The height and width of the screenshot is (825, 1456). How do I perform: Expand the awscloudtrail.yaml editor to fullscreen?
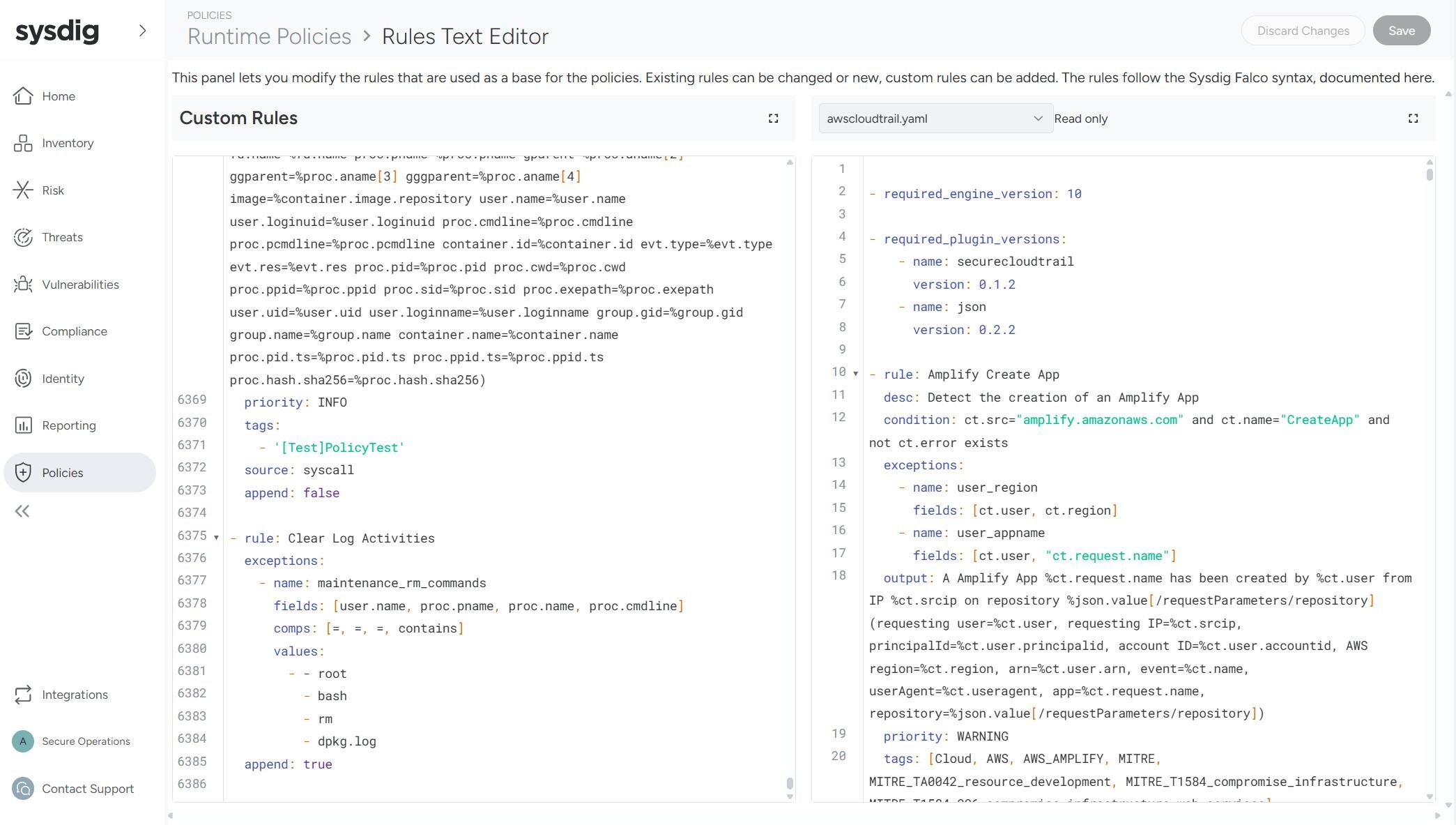click(x=1413, y=118)
